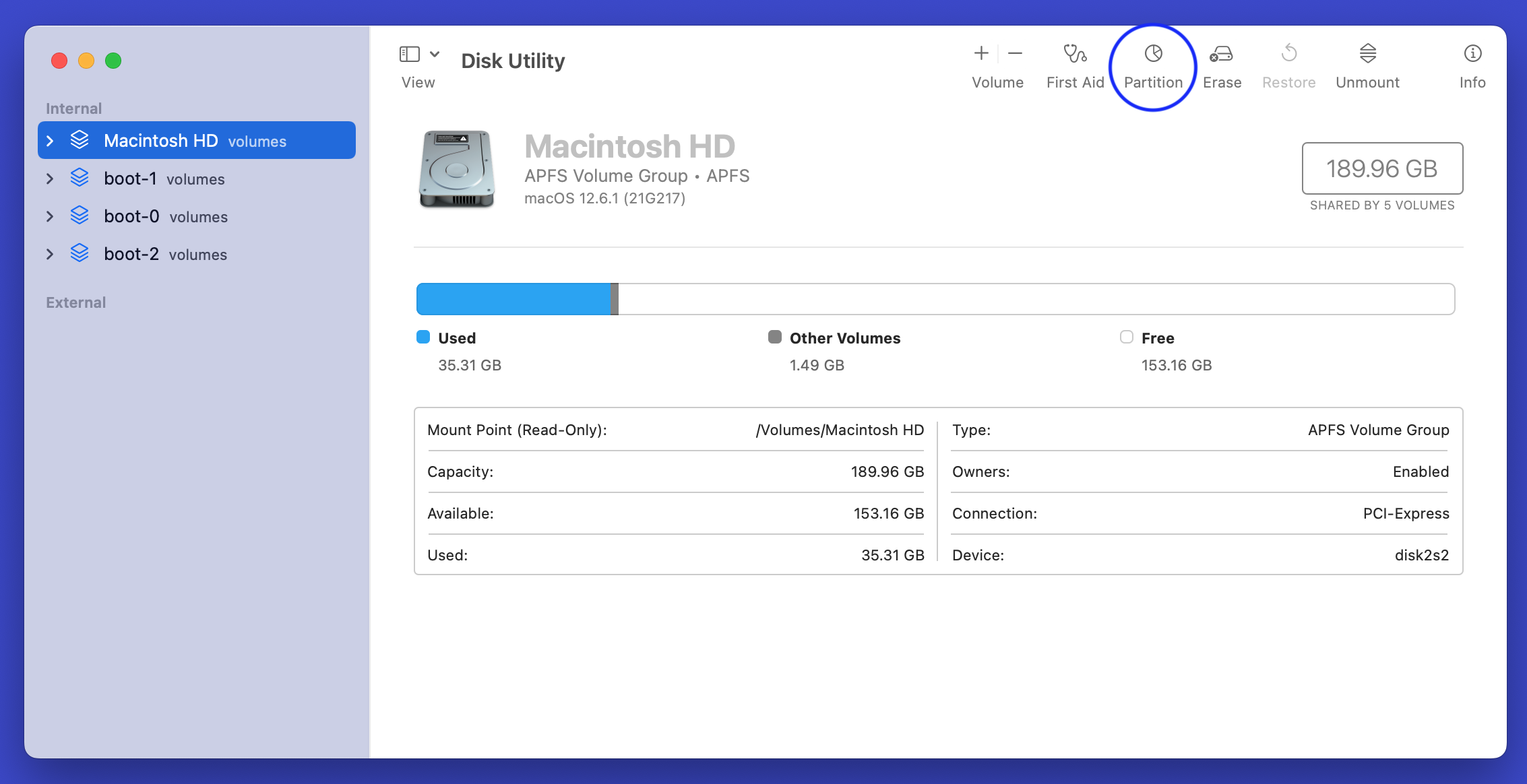The image size is (1527, 784).
Task: Open the Info circle icon
Action: pos(1472,53)
